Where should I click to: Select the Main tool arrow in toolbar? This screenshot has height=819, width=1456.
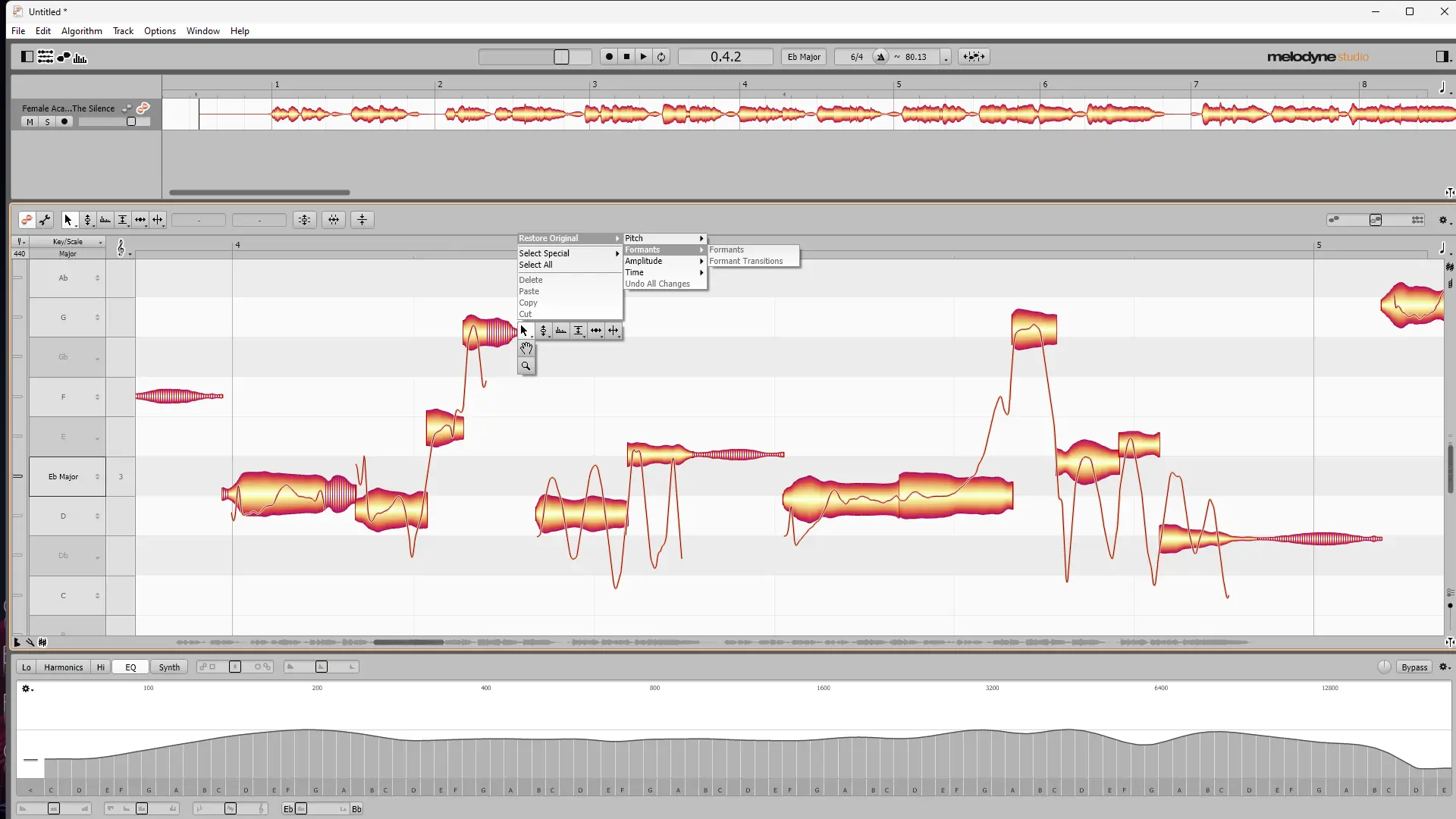point(67,220)
